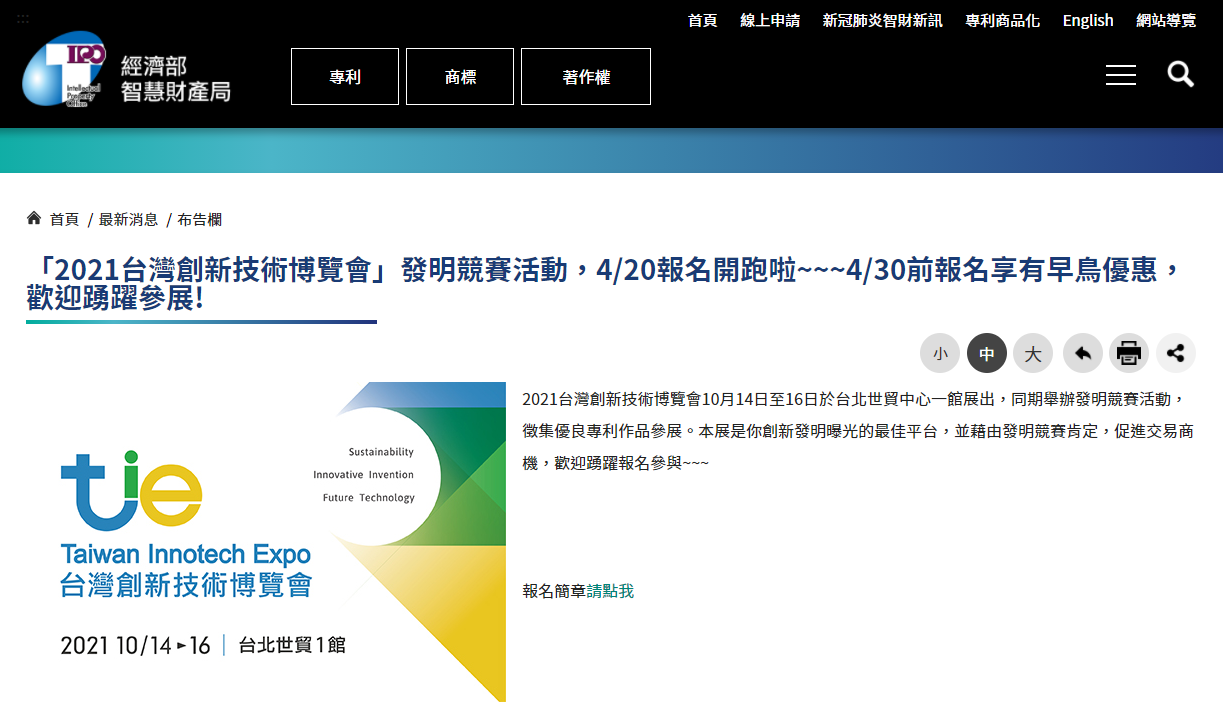
Task: Open the hamburger menu icon
Action: (x=1121, y=75)
